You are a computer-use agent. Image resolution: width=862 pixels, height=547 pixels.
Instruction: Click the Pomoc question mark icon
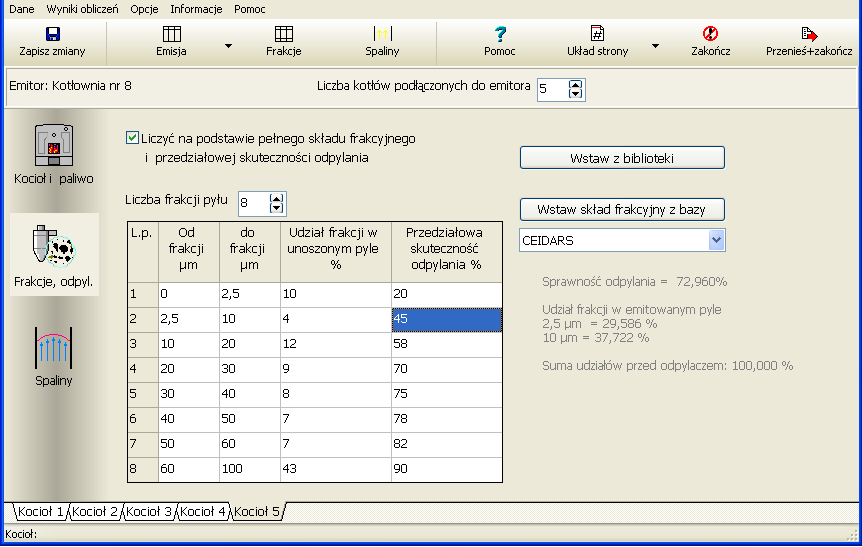(x=500, y=34)
